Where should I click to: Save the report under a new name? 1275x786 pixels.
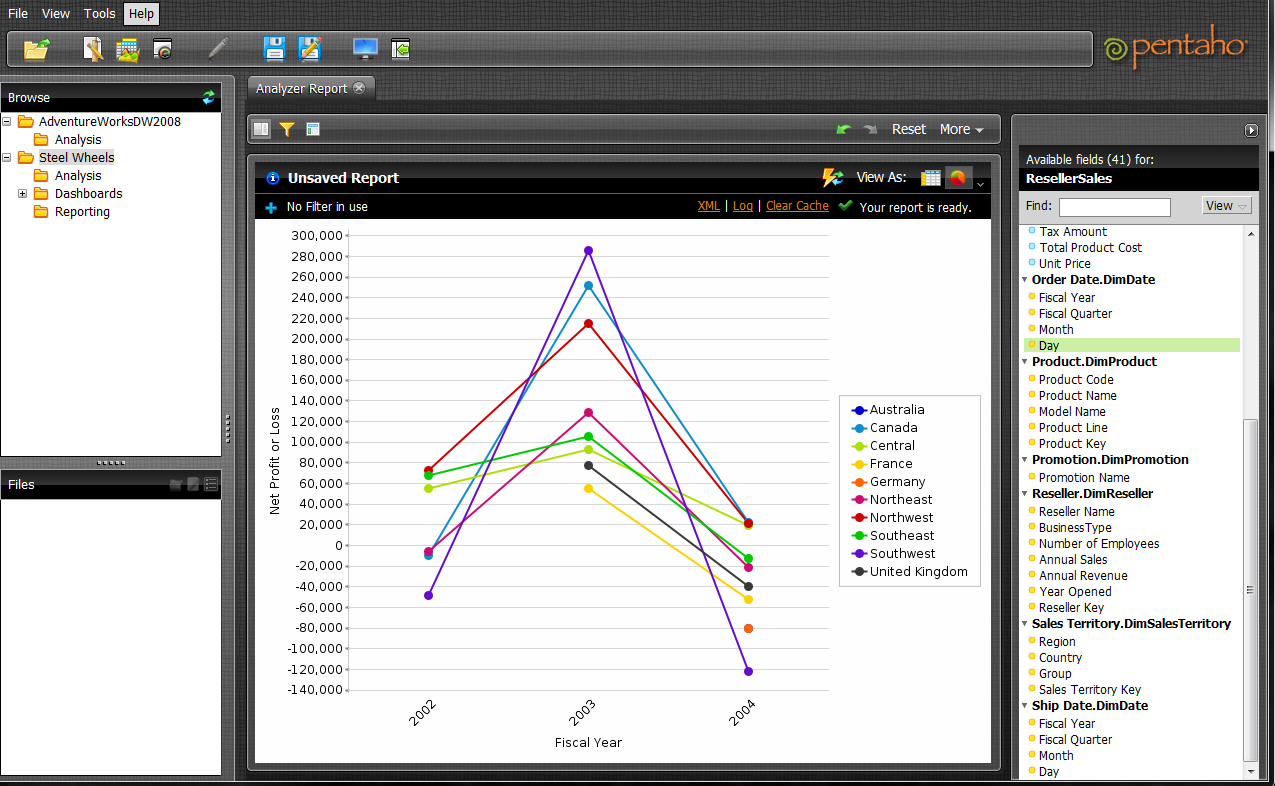click(x=308, y=48)
